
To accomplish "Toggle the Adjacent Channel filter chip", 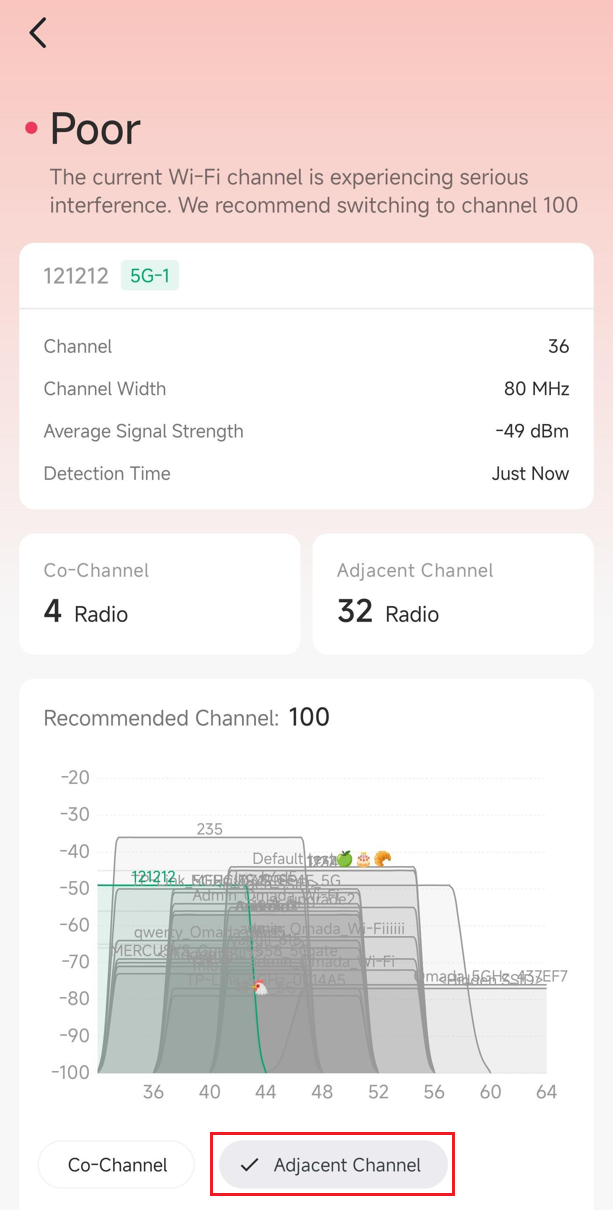I will (334, 1165).
